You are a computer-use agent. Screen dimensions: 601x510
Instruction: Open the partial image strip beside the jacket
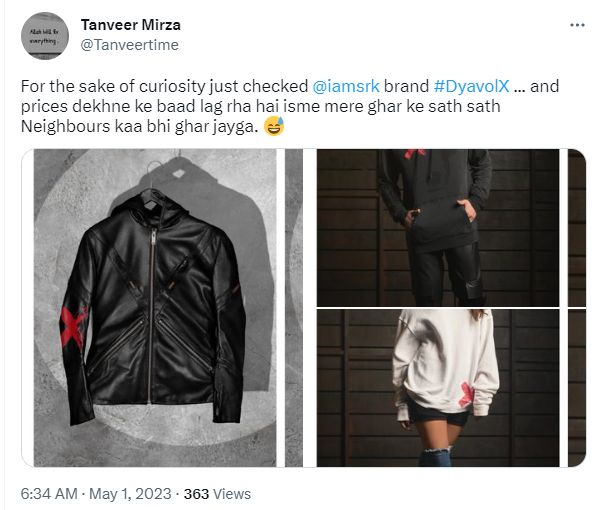[x=294, y=308]
